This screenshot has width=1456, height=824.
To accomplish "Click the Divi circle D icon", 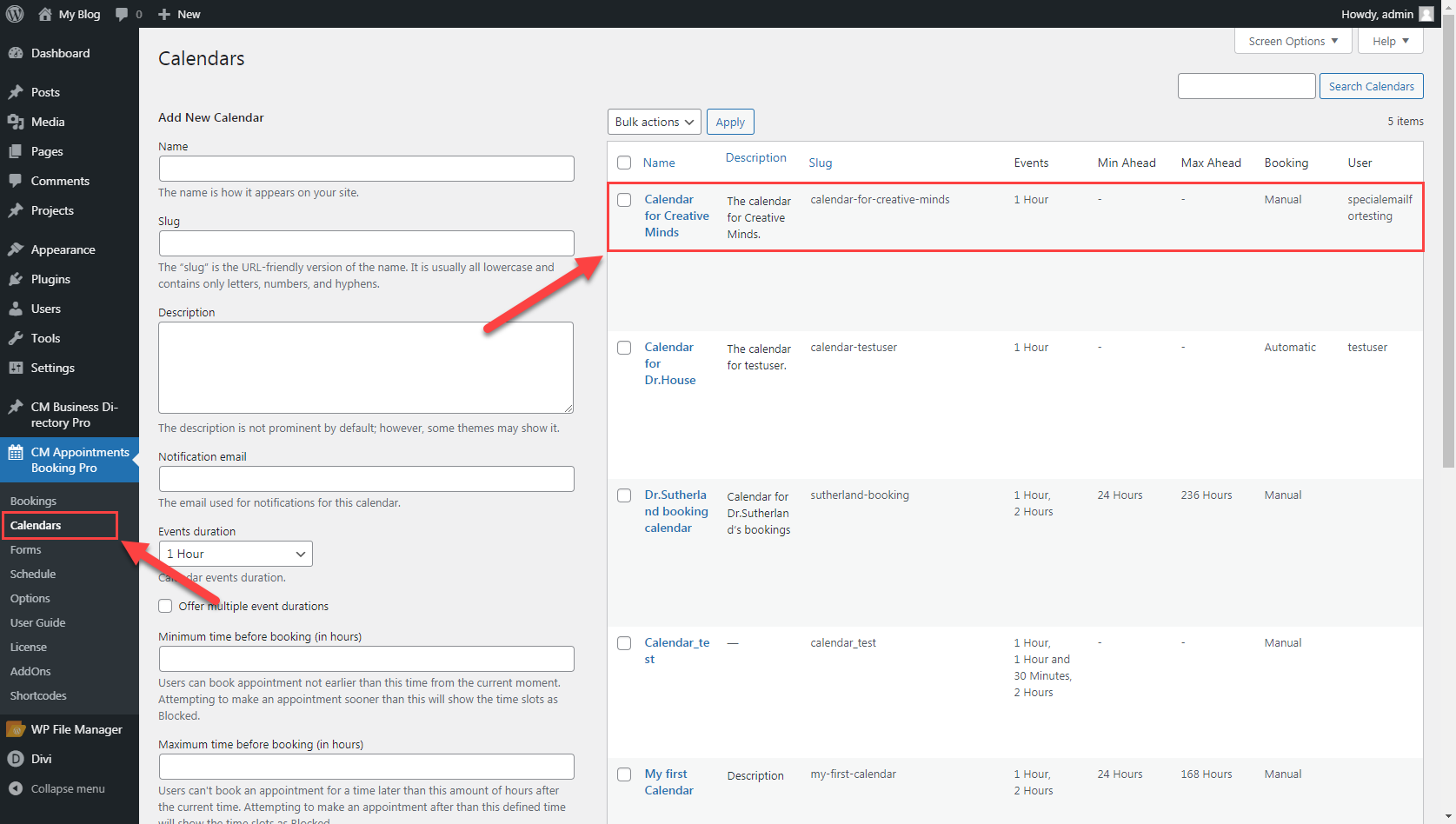I will pos(16,759).
